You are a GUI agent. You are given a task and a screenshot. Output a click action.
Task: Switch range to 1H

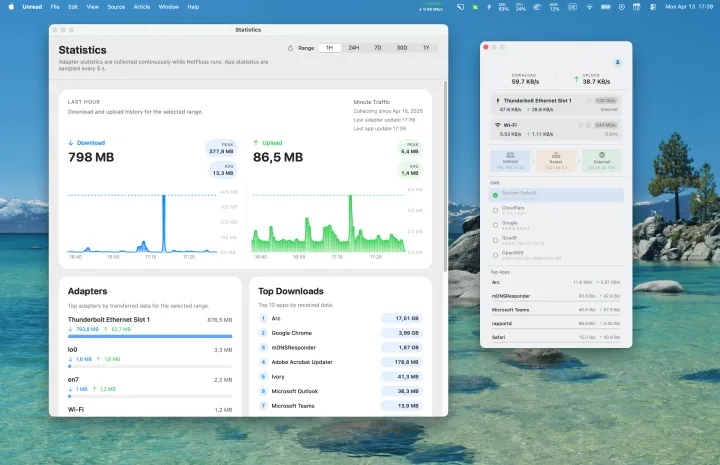click(x=329, y=48)
